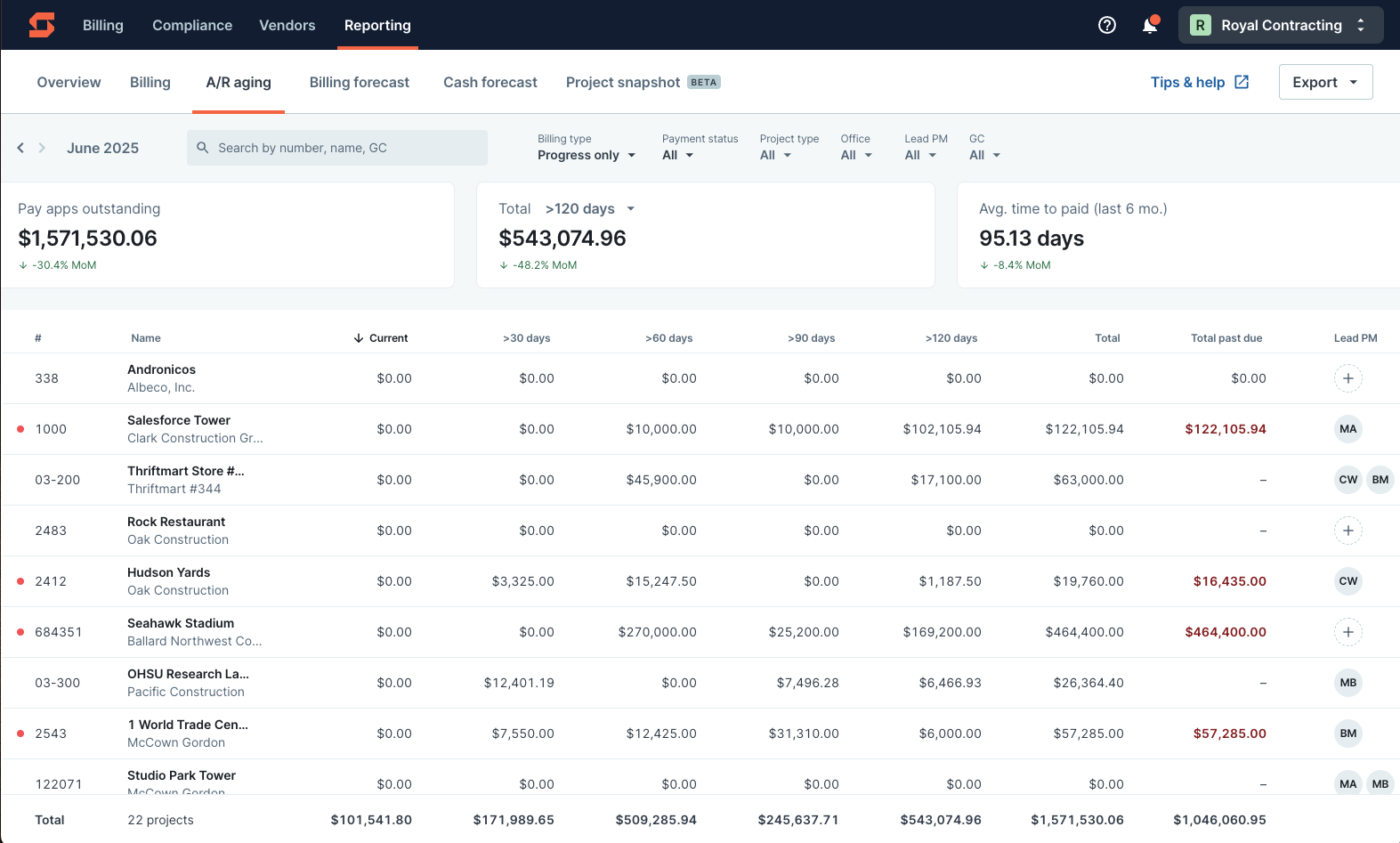
Task: Click red status dot on Seahawk Stadium row
Action: point(20,632)
